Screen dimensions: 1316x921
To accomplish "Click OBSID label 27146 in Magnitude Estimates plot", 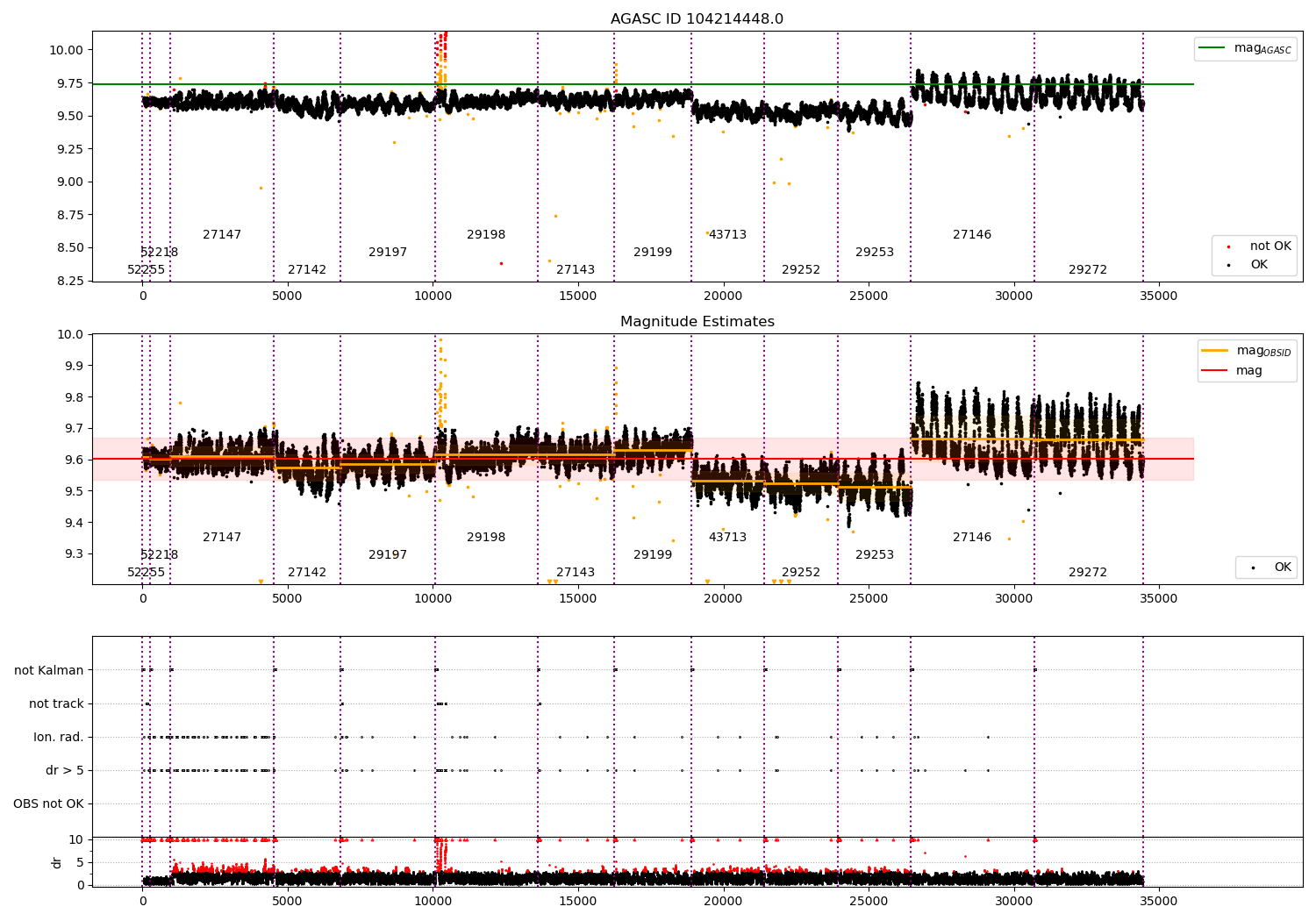I will (972, 538).
